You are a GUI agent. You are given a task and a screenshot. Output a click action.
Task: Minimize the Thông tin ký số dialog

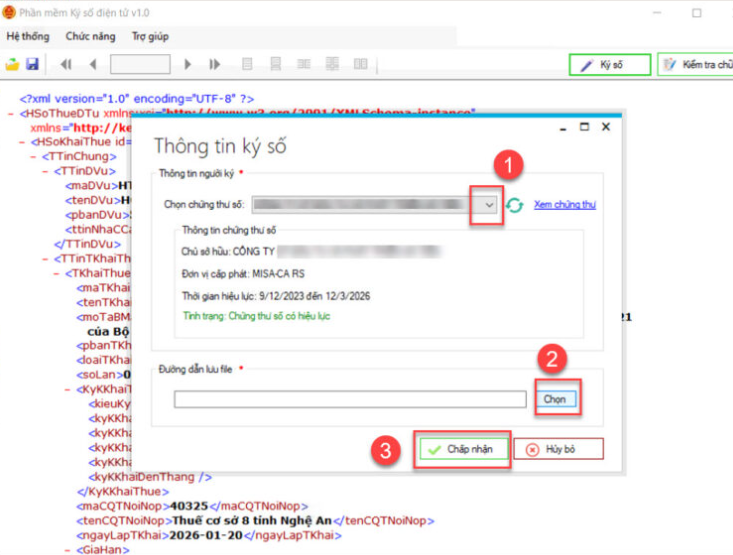[563, 127]
